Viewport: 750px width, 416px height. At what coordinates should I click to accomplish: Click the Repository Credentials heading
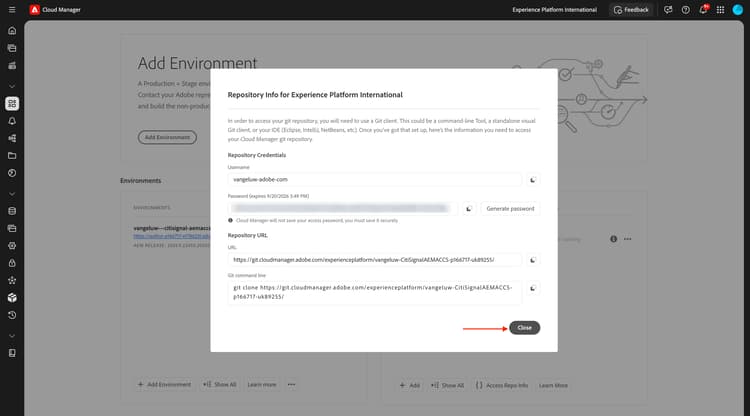pos(257,155)
